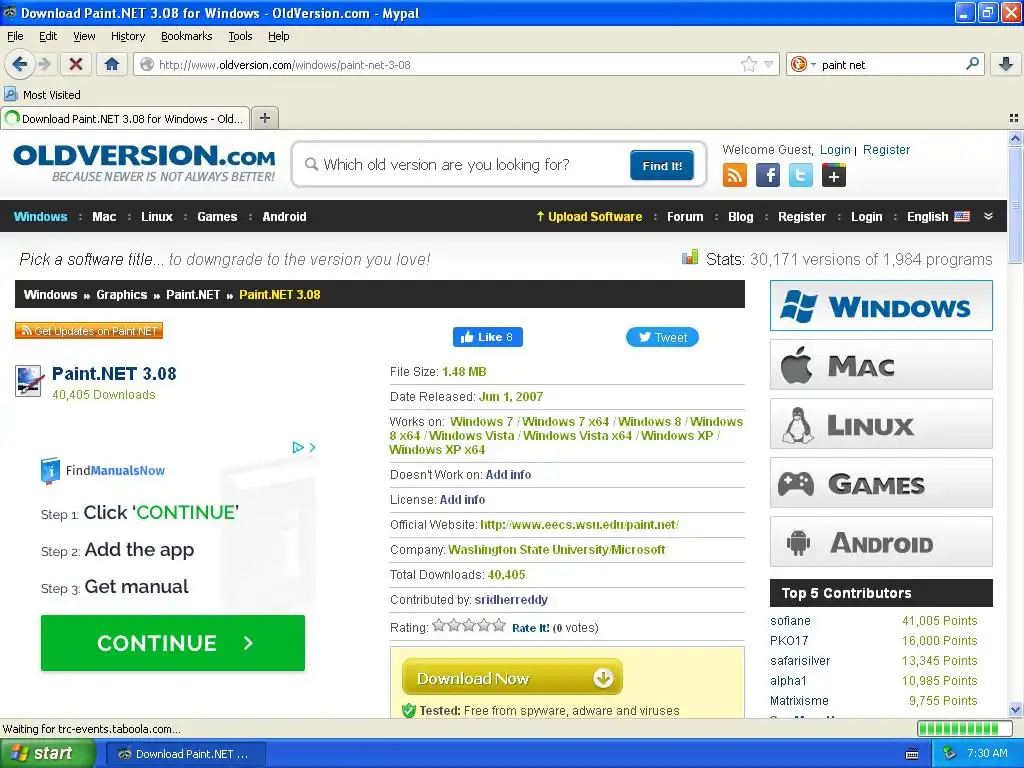Screen dimensions: 1024x768
Task: Open the File menu
Action: click(15, 36)
